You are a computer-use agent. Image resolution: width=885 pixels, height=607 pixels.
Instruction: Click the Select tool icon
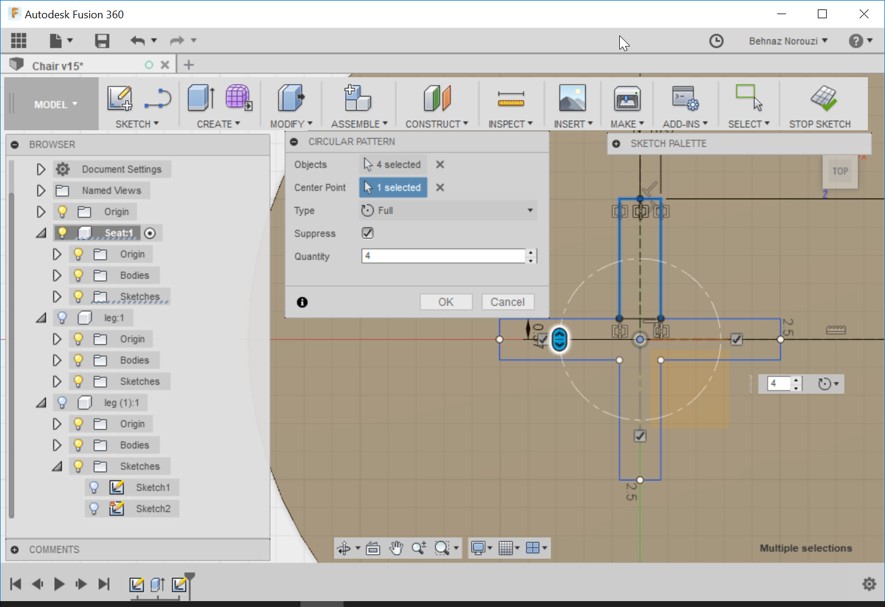click(x=748, y=97)
